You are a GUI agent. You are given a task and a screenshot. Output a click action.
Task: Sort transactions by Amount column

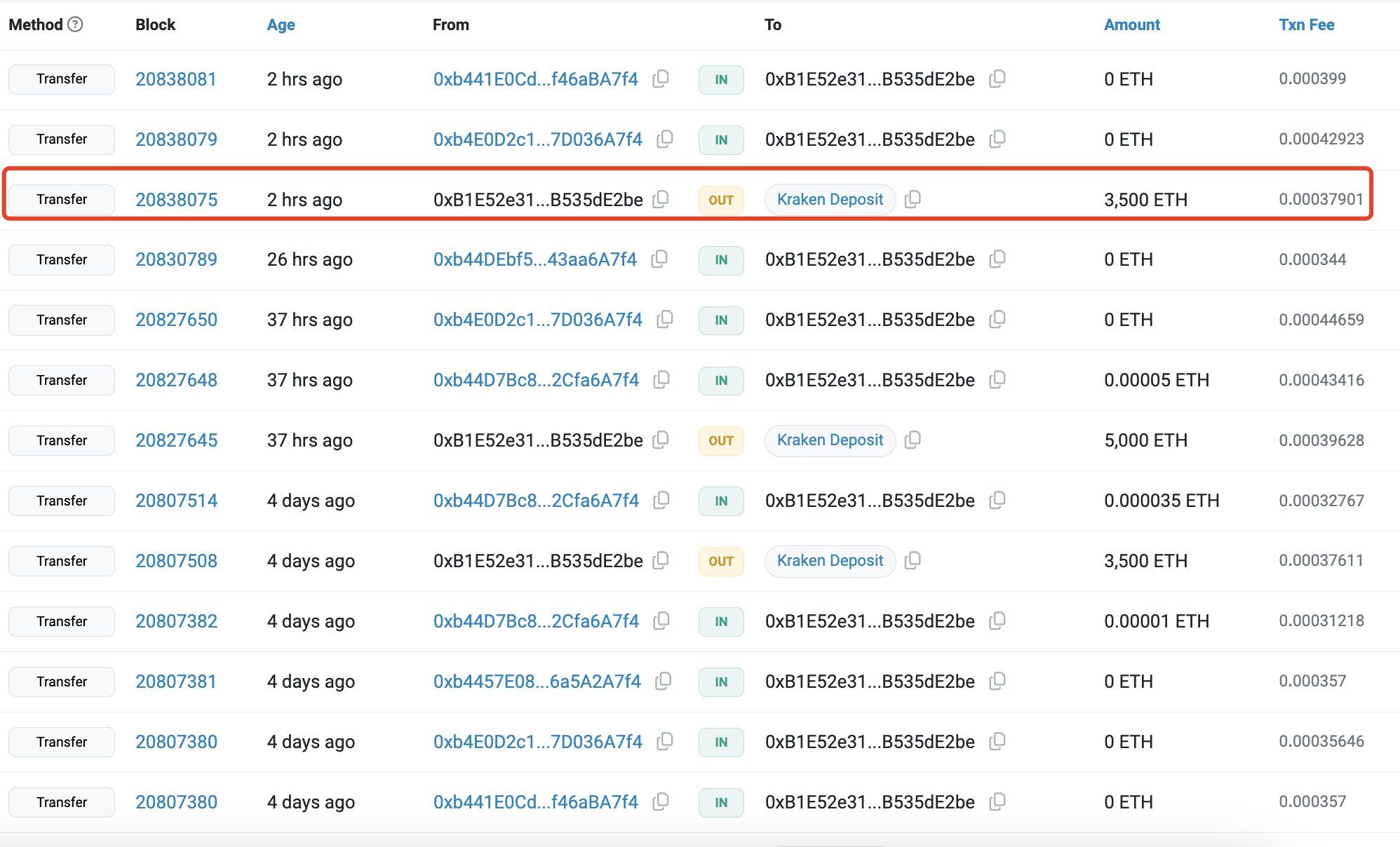(1131, 24)
